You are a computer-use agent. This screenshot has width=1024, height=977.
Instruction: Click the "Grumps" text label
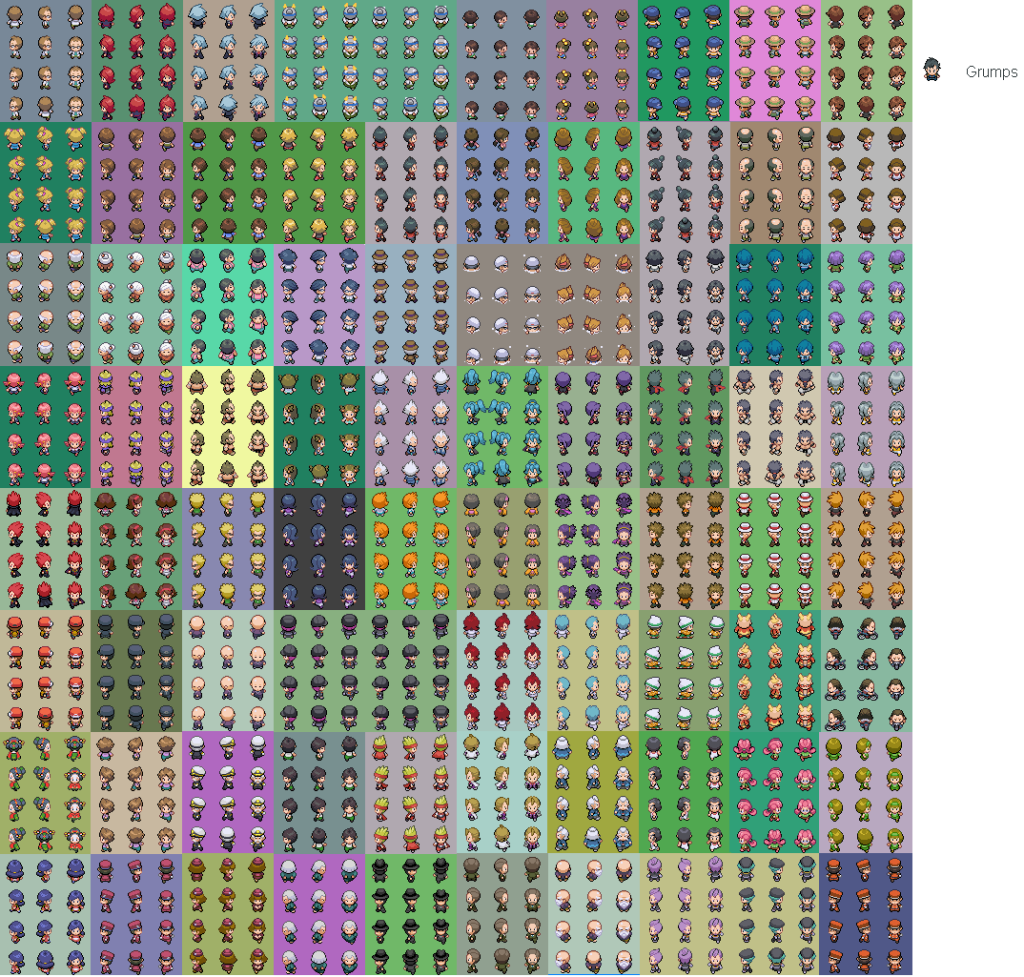point(991,72)
